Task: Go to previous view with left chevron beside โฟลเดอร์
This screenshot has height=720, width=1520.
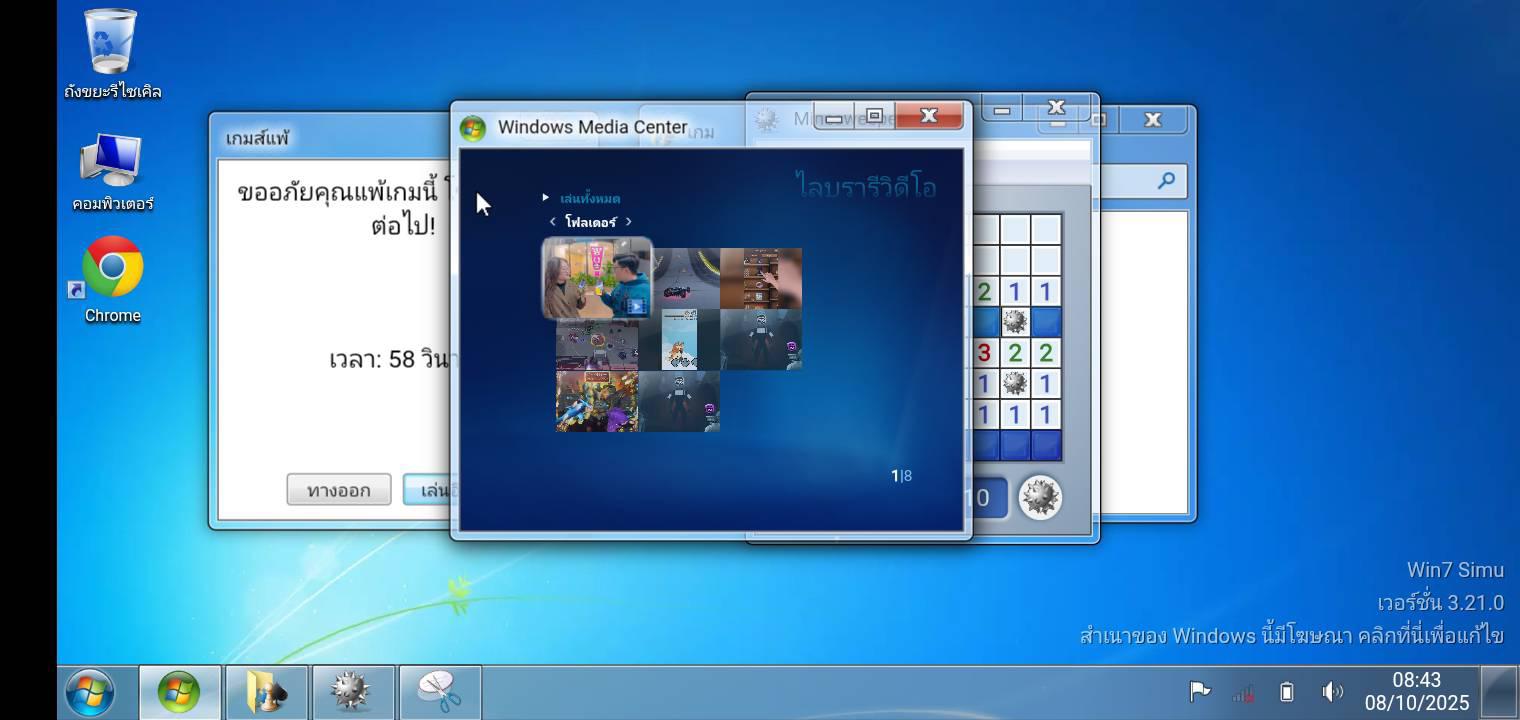Action: pos(553,222)
